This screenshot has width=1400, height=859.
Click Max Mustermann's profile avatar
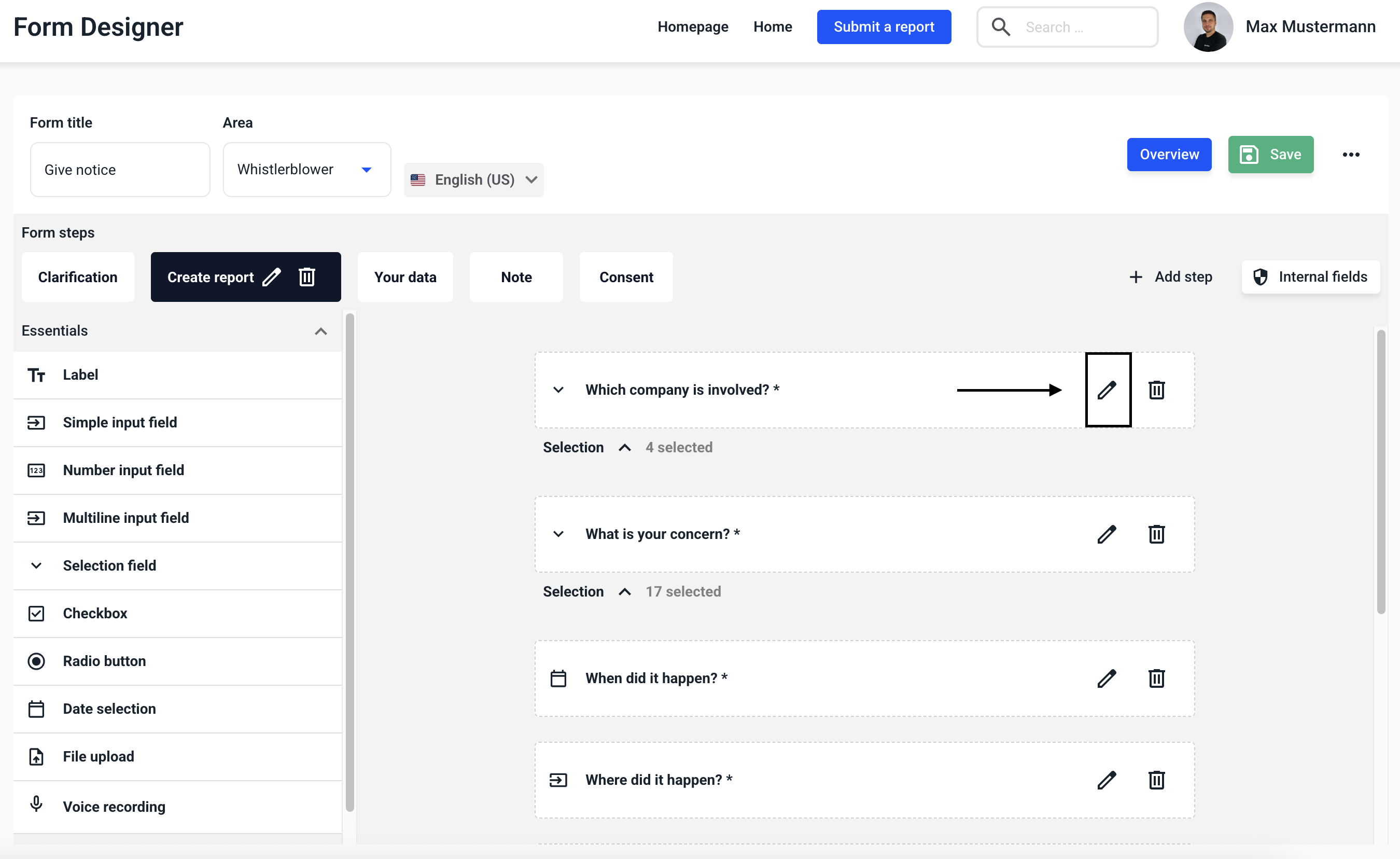click(1208, 27)
